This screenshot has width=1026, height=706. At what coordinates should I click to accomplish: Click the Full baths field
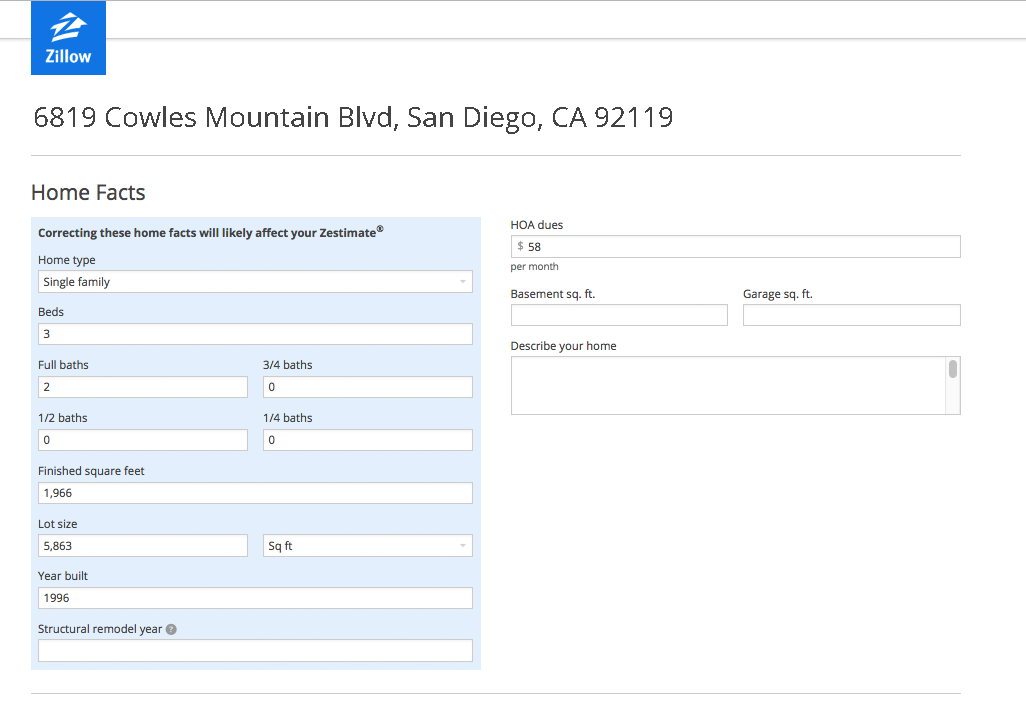click(x=142, y=387)
